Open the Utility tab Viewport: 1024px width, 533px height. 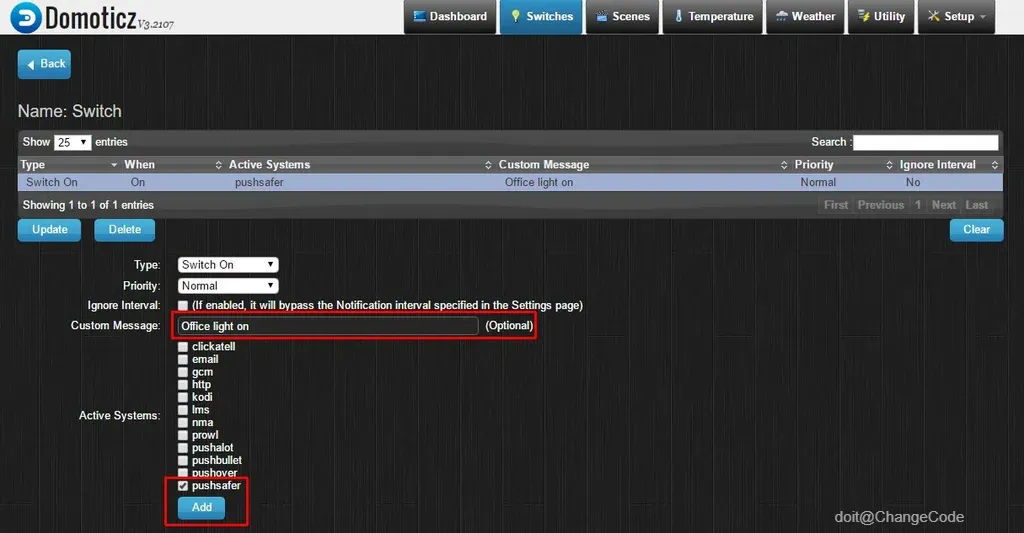pyautogui.click(x=881, y=16)
